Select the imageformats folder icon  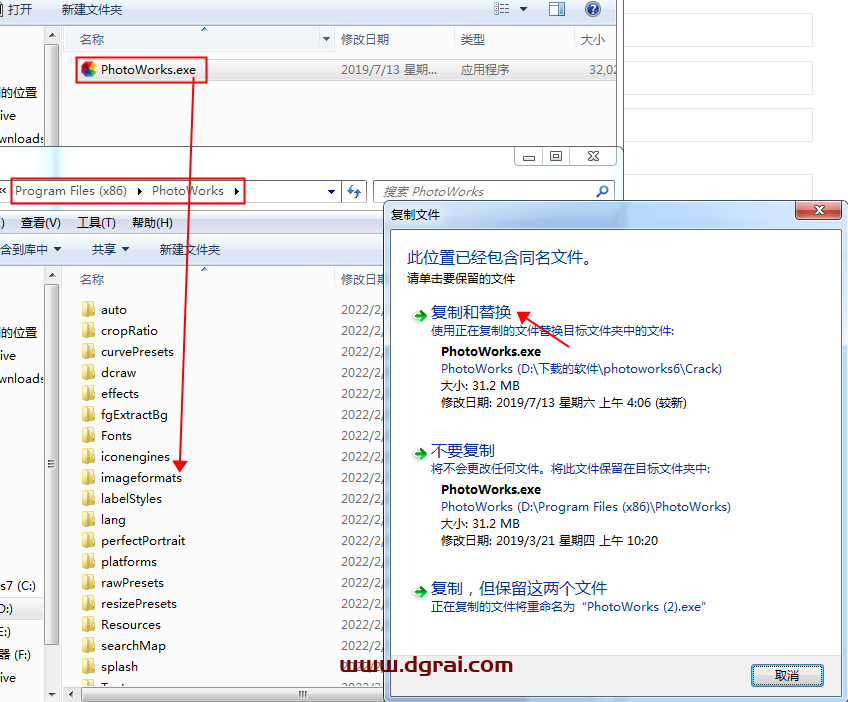89,478
